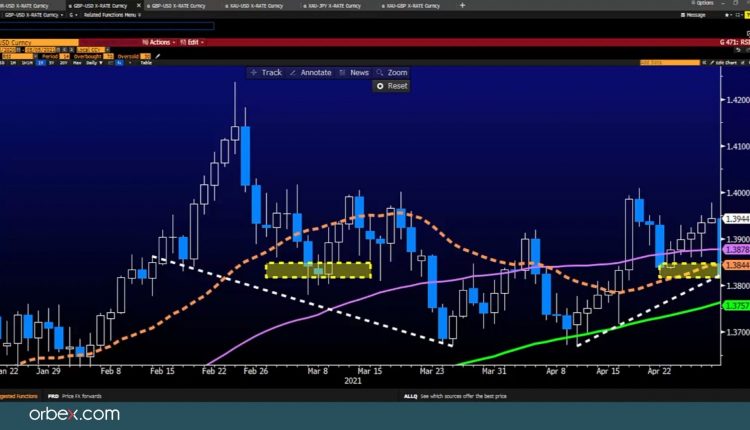750x430 pixels.
Task: Select the orange 1.3844 moving average label
Action: [x=737, y=265]
